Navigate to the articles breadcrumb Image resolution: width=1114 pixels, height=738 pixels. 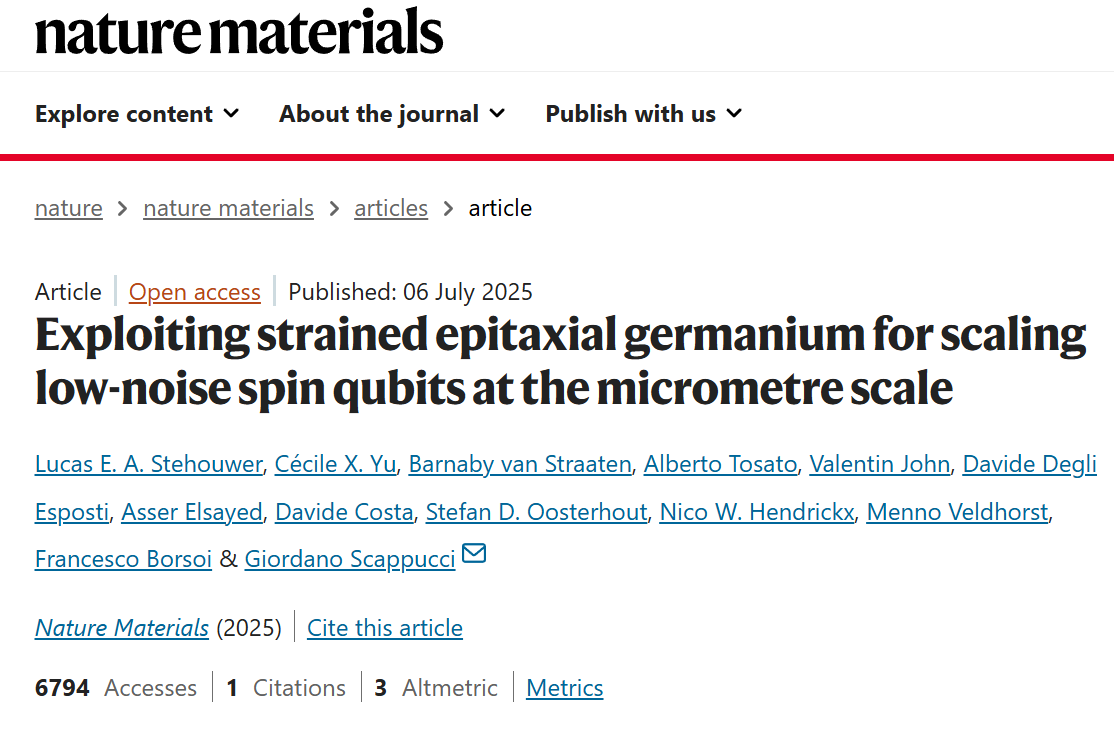tap(391, 208)
